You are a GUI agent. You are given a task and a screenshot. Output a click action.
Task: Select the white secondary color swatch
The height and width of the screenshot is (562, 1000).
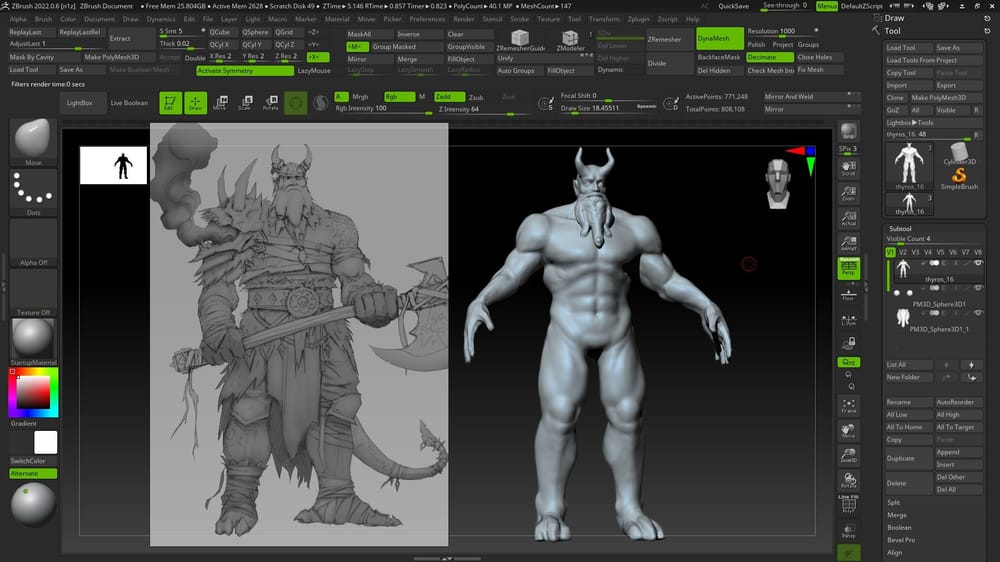pos(45,443)
